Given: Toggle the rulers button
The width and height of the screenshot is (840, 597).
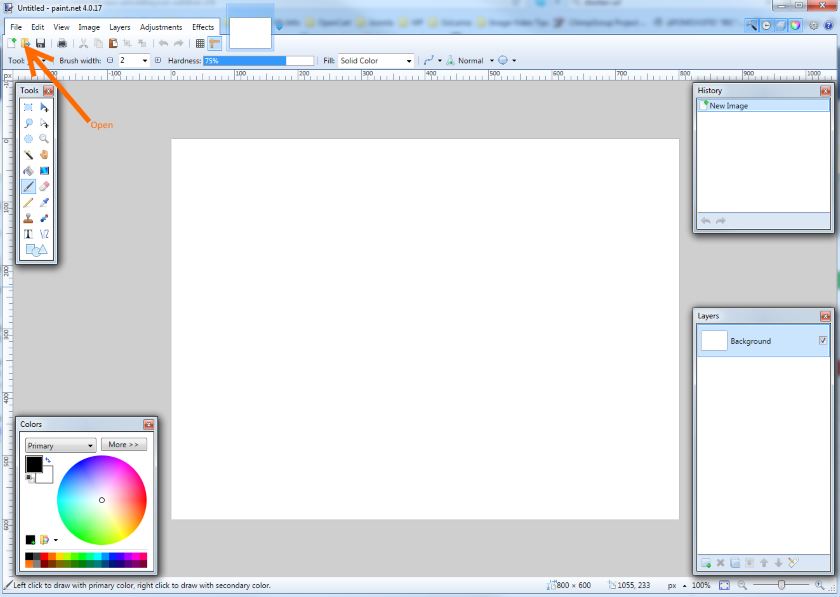Looking at the screenshot, I should point(215,44).
